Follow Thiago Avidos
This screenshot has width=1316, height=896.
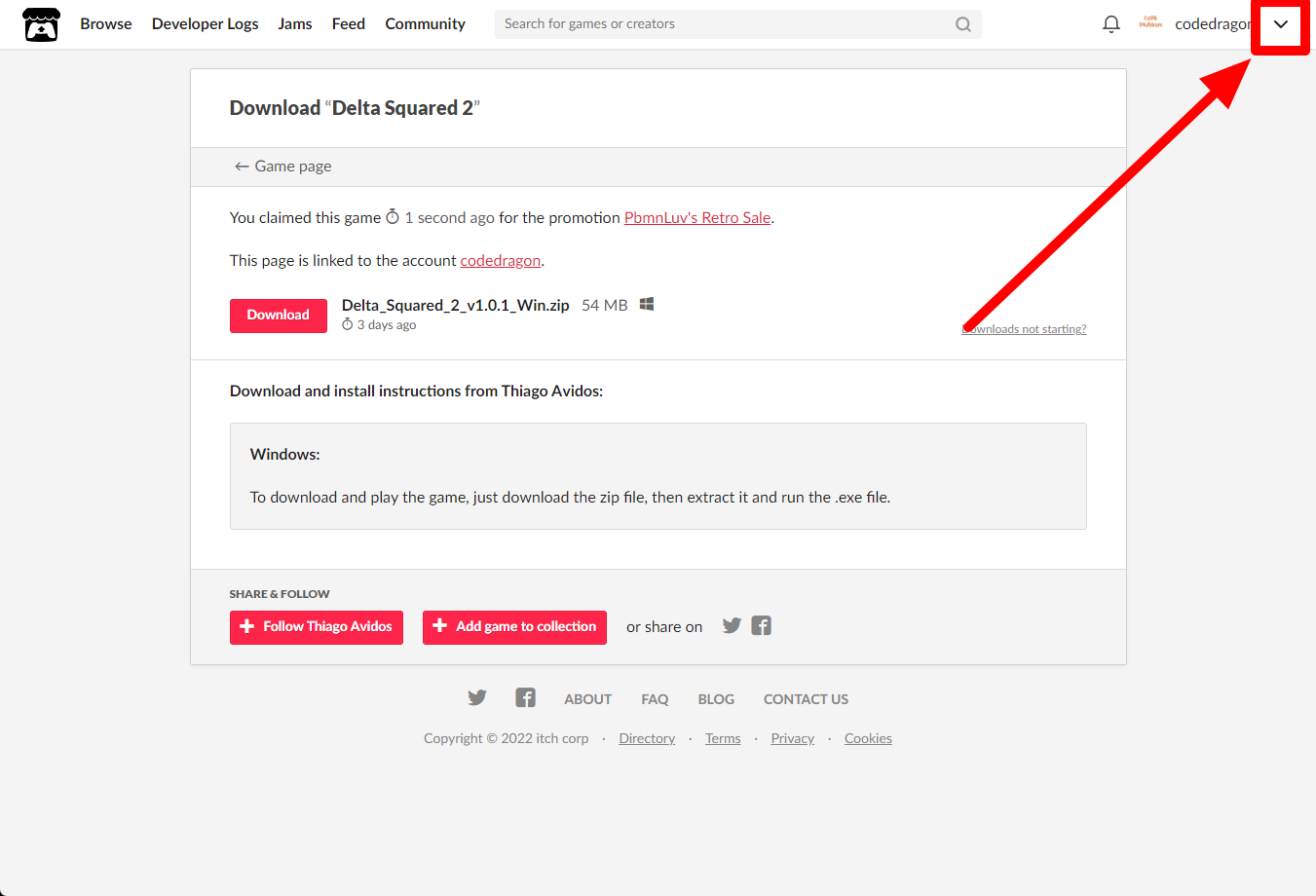coord(317,627)
